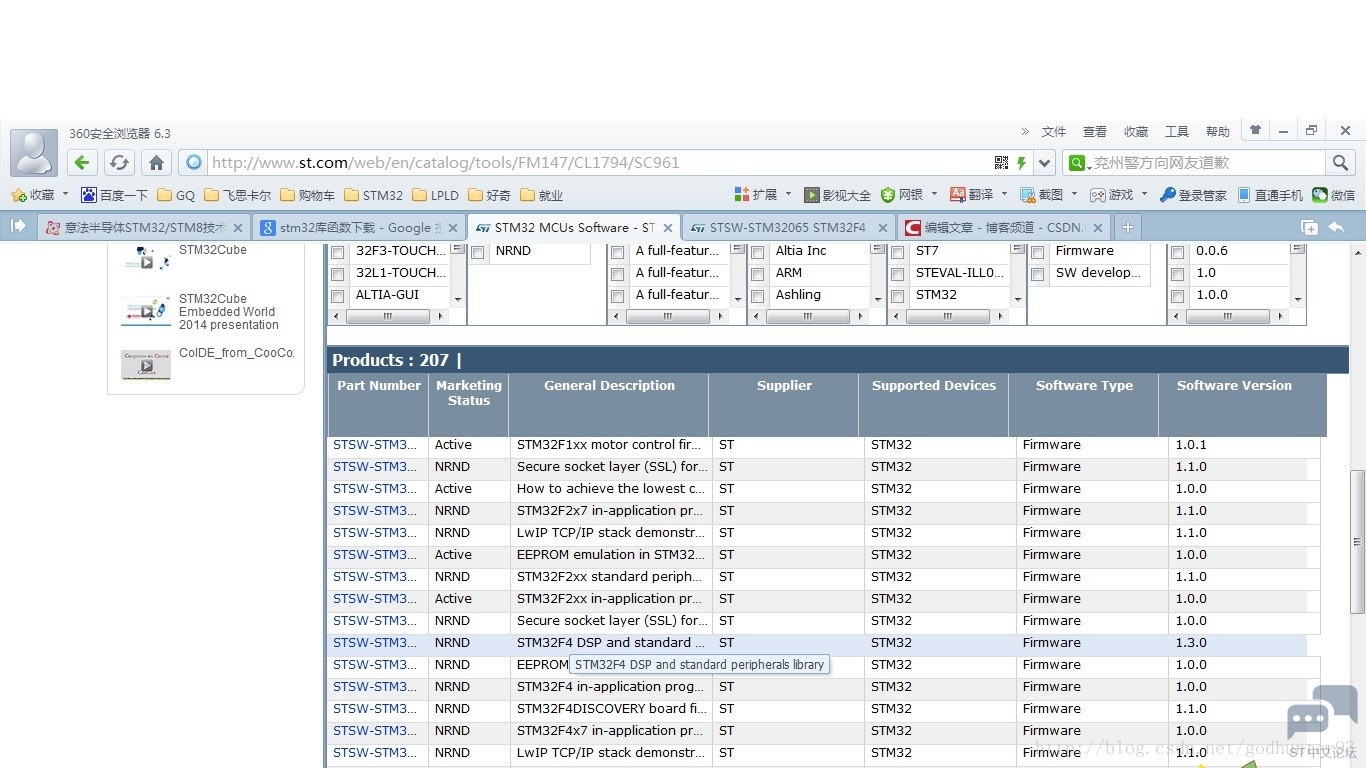The width and height of the screenshot is (1366, 768).
Task: Open the 文件 menu
Action: [1054, 131]
